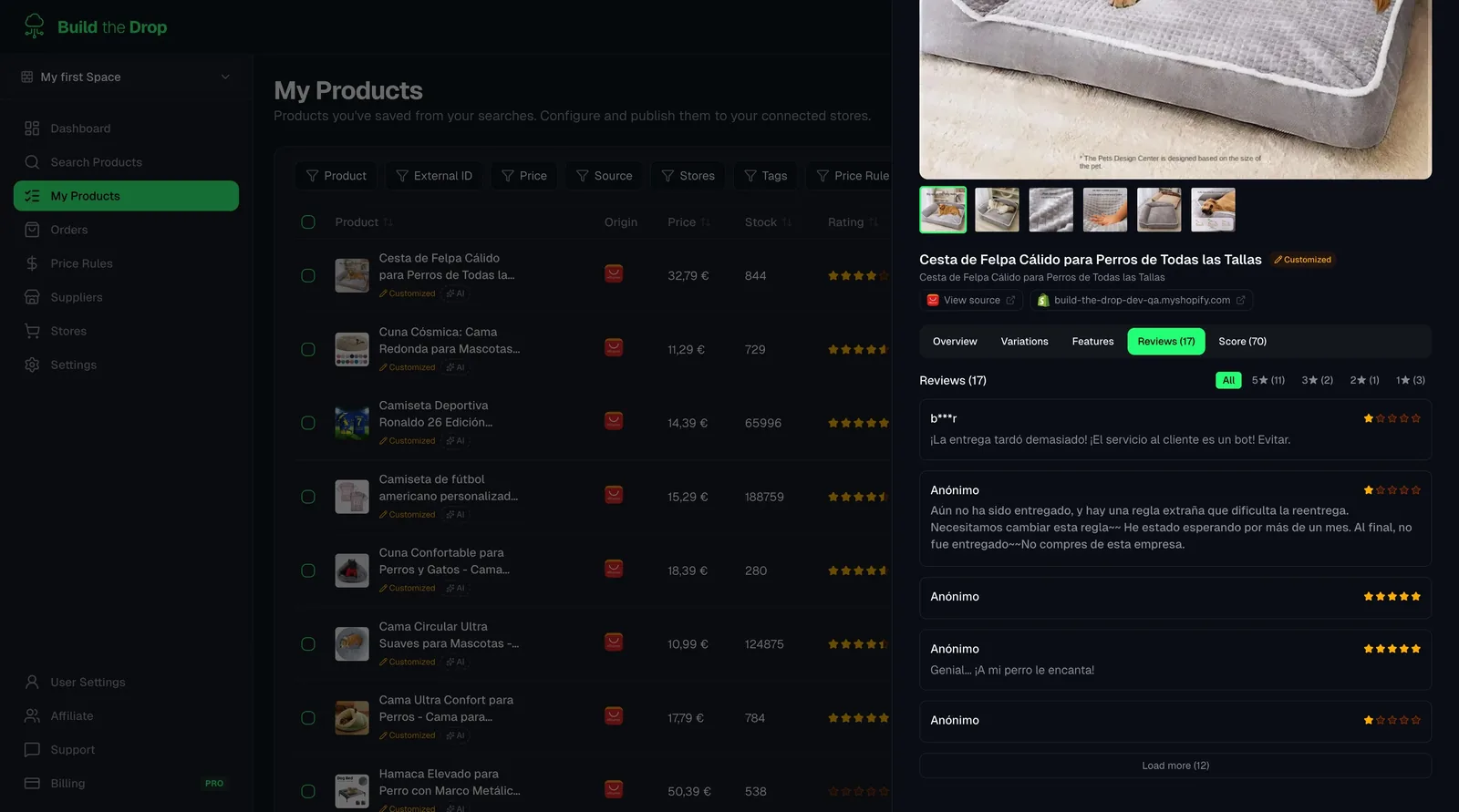Select the Cuna Confortable para Perros checkbox
This screenshot has height=812, width=1459.
point(308,570)
